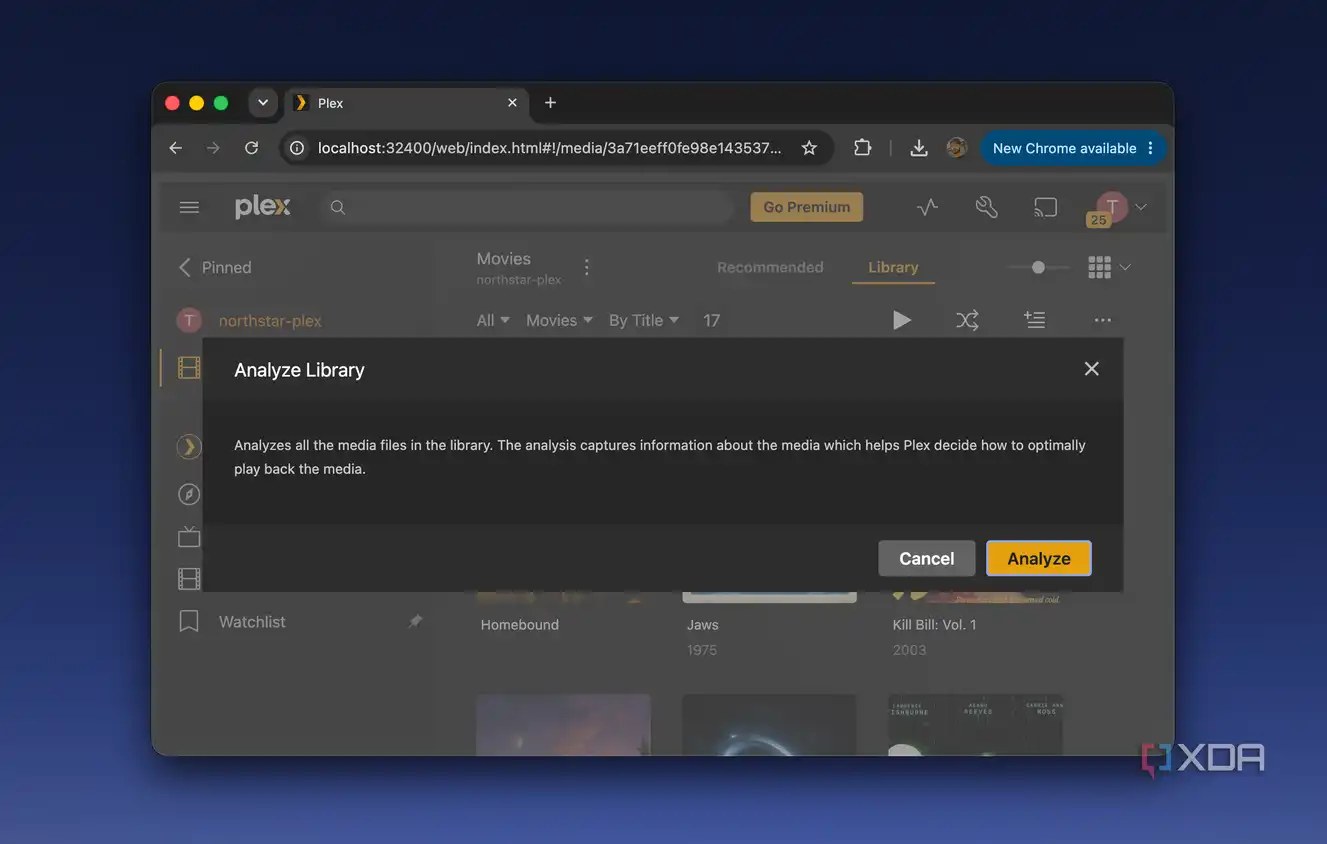Click the Movies film icon in sidebar

pos(189,367)
